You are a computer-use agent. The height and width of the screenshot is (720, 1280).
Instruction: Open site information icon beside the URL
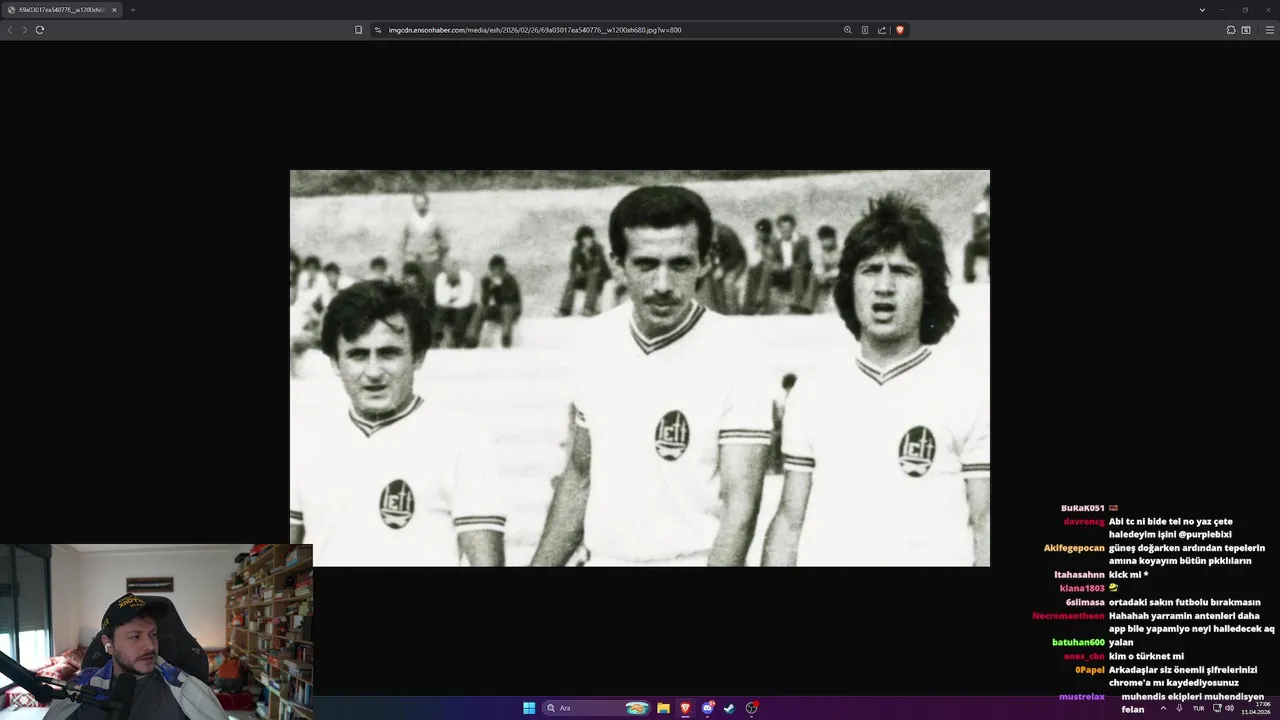pos(378,30)
